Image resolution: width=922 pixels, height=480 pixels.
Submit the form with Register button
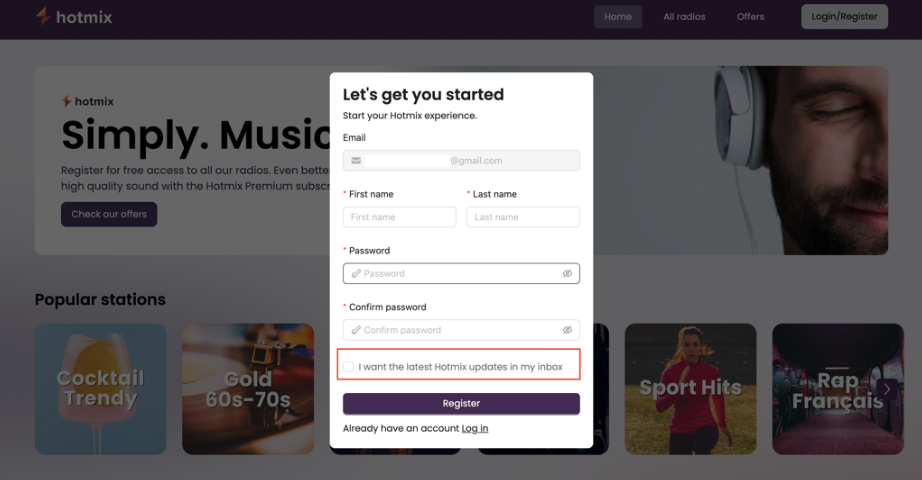(x=461, y=404)
